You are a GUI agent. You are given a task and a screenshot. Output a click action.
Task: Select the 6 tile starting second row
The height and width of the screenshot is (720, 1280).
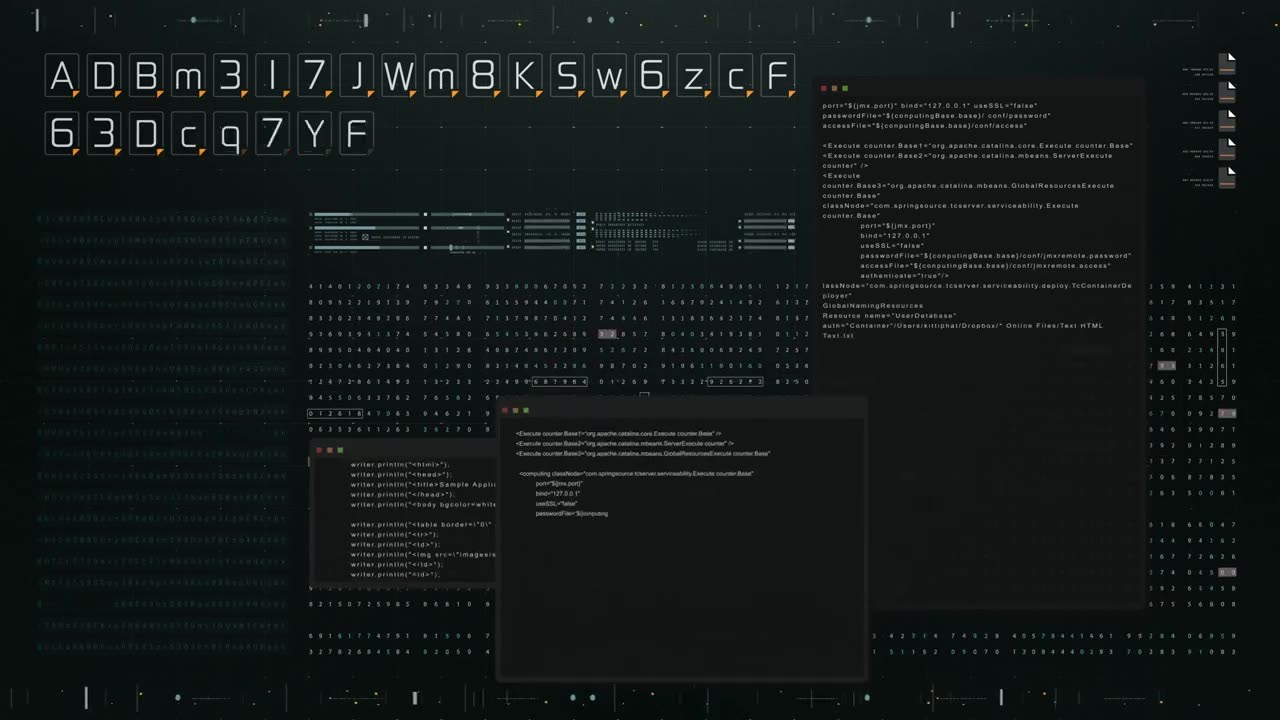[x=62, y=133]
